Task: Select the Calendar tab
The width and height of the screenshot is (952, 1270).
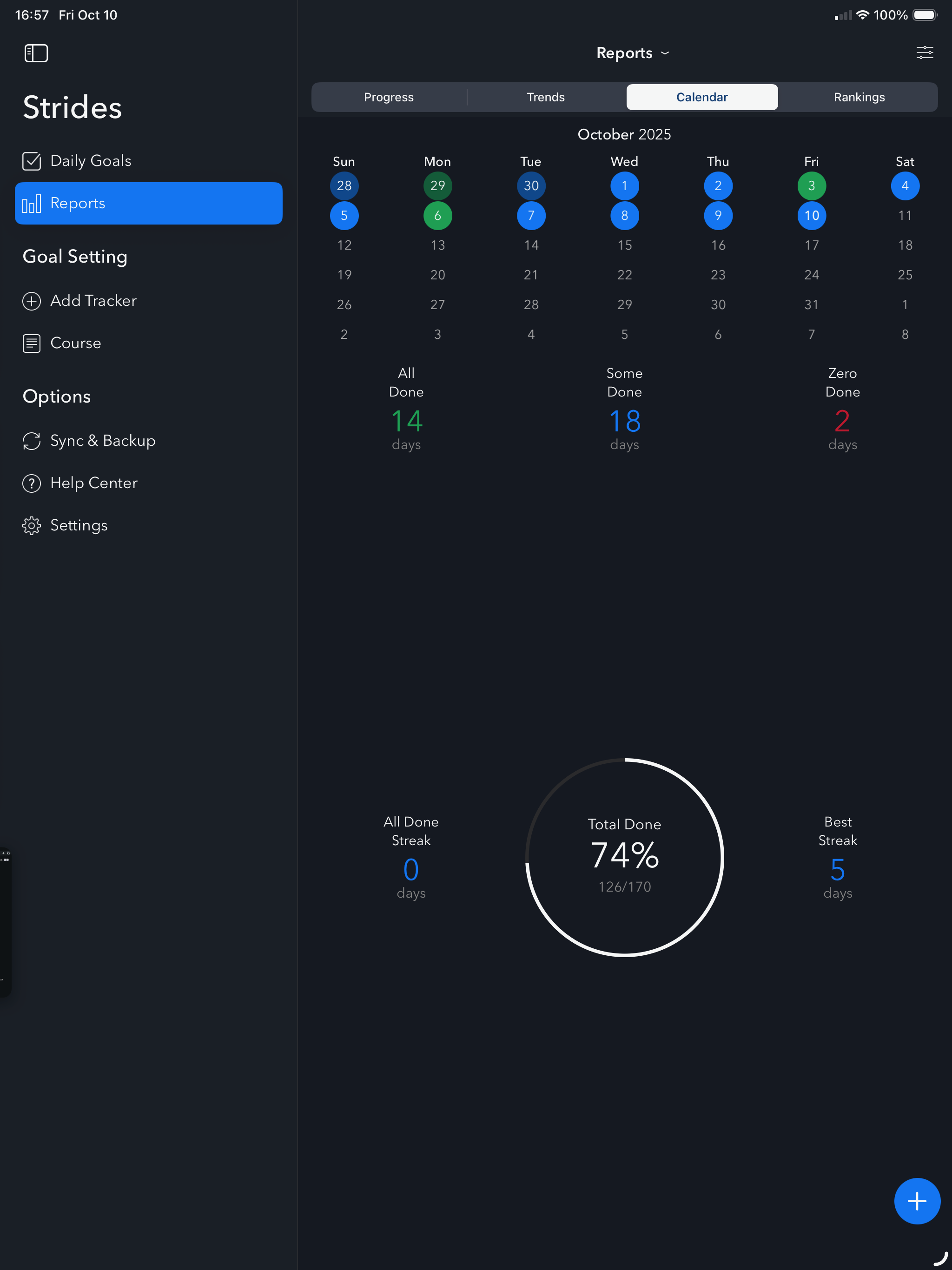Action: coord(701,97)
